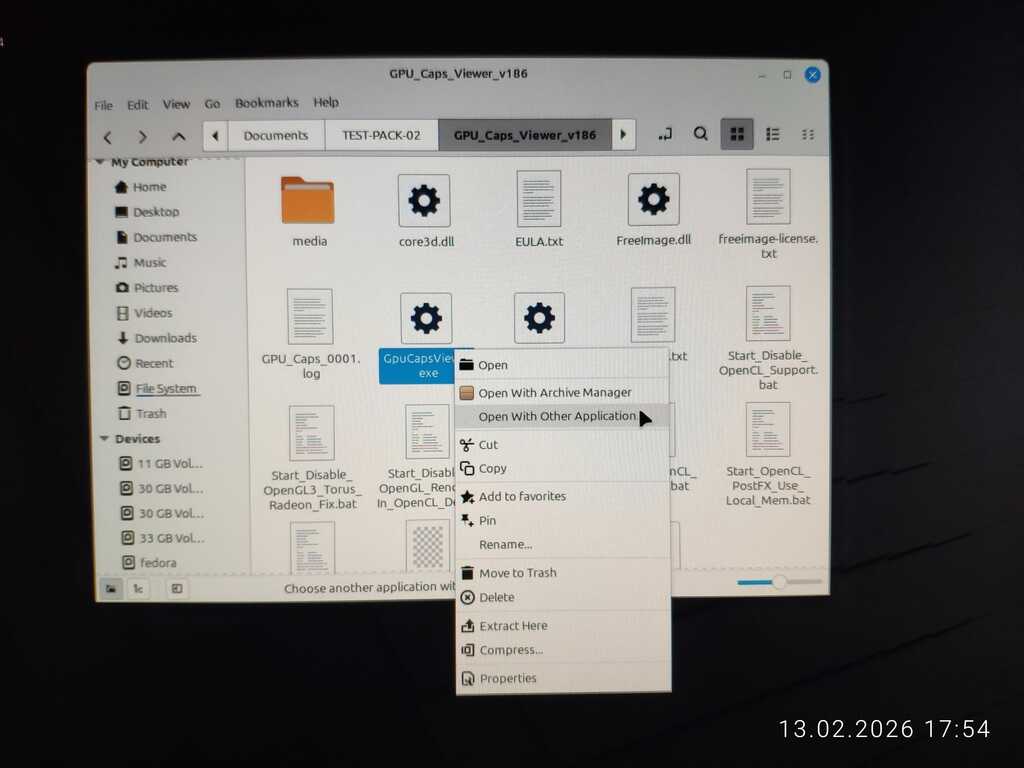1024x768 pixels.
Task: Open the Edit menu
Action: [x=137, y=104]
